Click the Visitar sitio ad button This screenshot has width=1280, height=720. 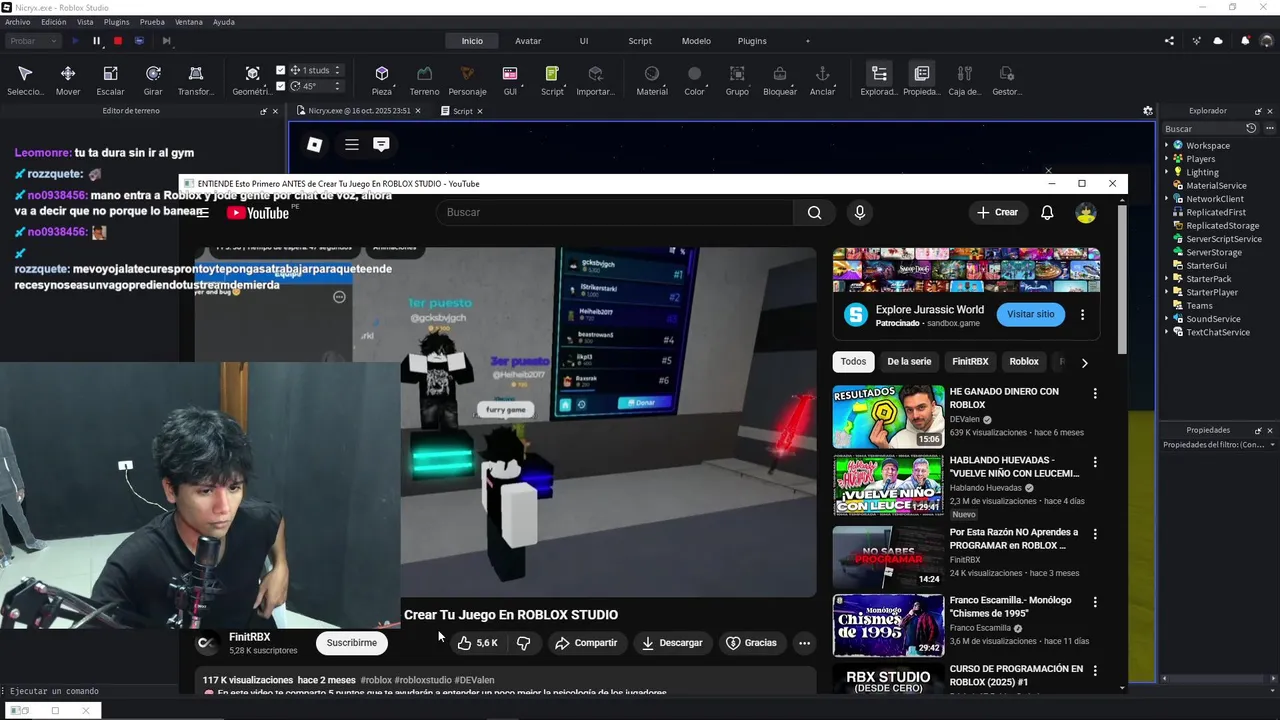click(x=1030, y=314)
